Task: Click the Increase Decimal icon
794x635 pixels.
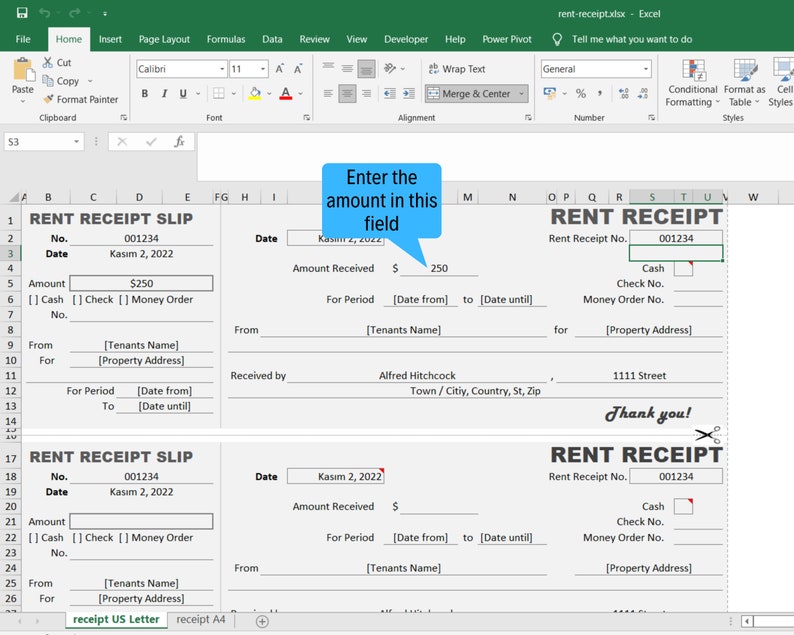Action: click(624, 93)
